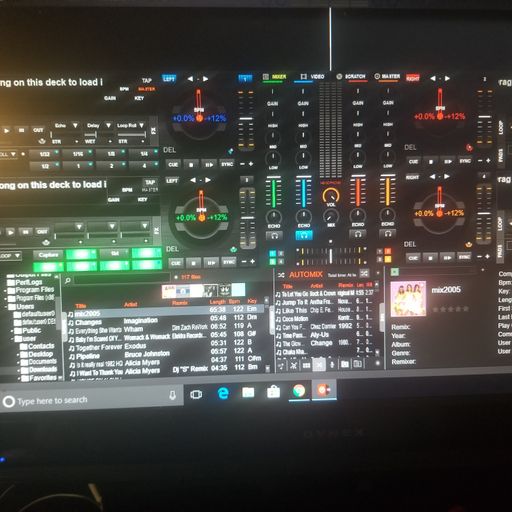Open the Echo effect dropdown on the top deck

(75, 125)
